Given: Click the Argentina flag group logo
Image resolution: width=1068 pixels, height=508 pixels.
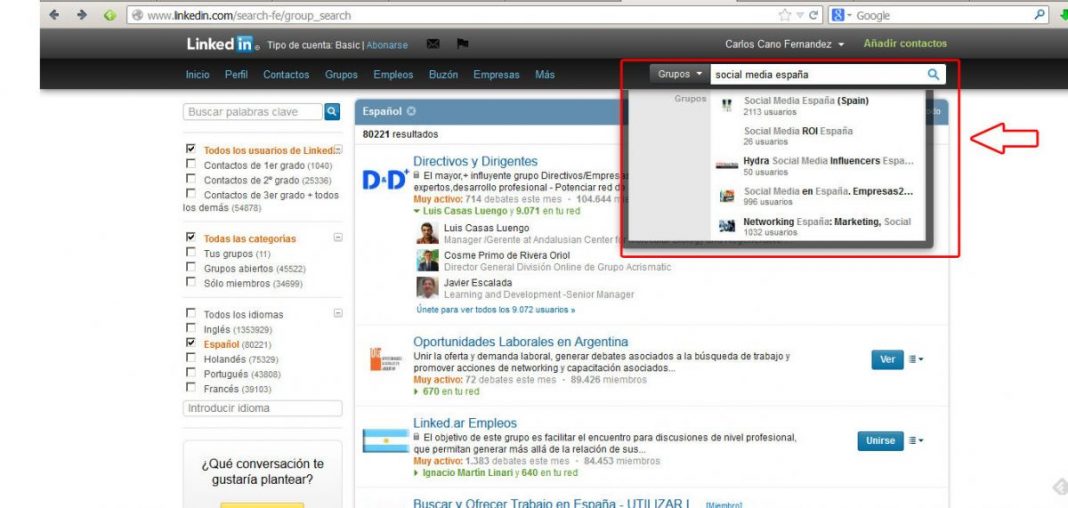Looking at the screenshot, I should [384, 442].
